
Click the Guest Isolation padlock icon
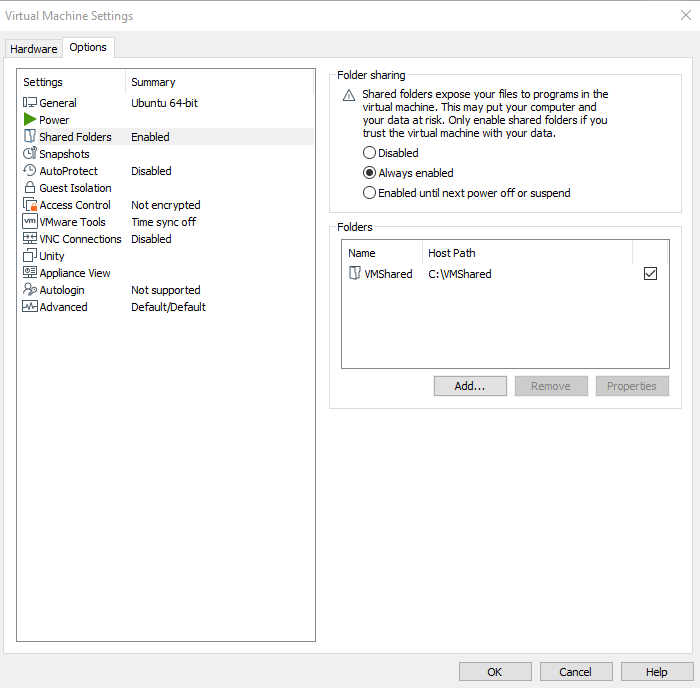(29, 187)
